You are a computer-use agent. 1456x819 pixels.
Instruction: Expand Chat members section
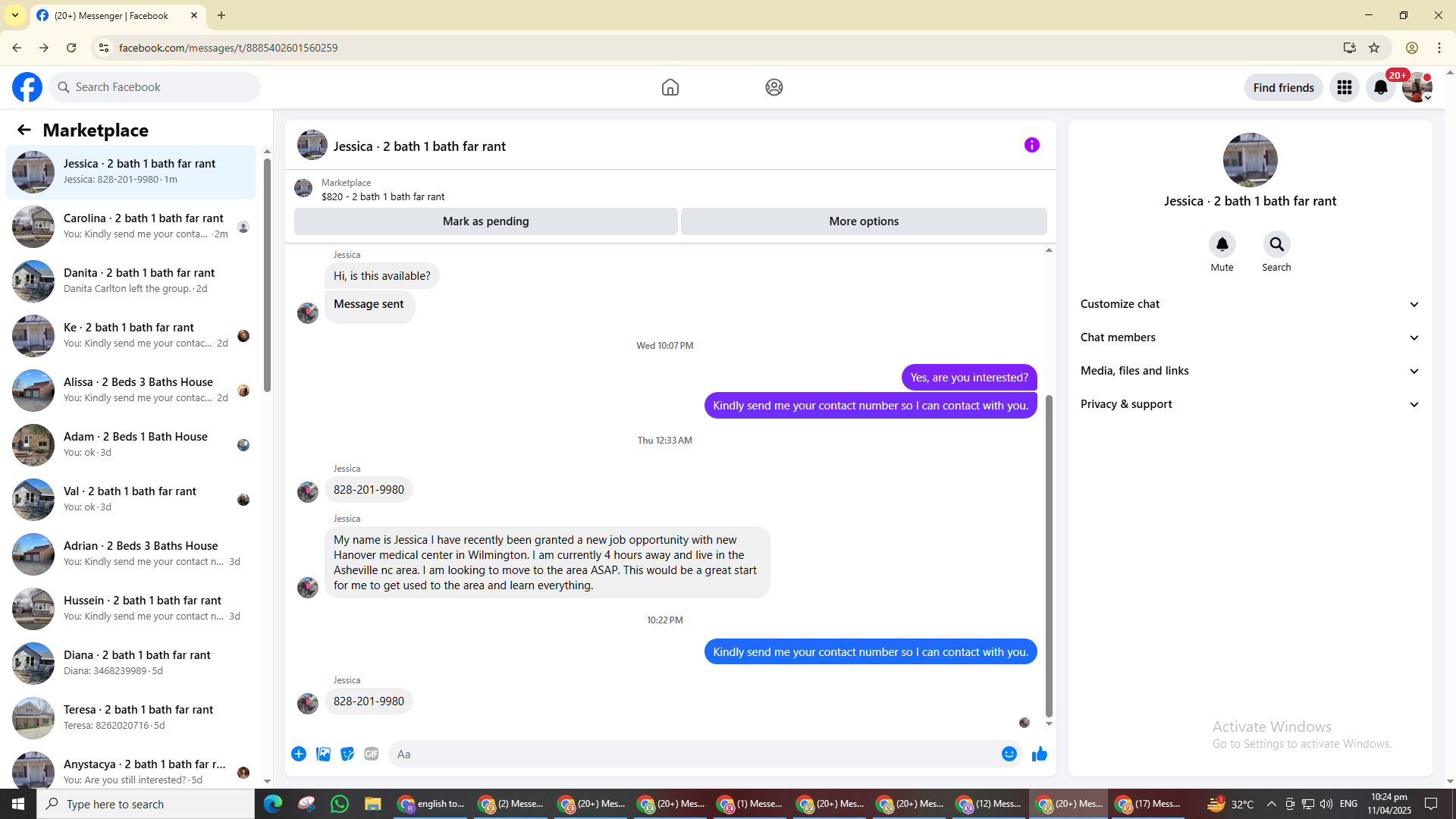tap(1250, 337)
